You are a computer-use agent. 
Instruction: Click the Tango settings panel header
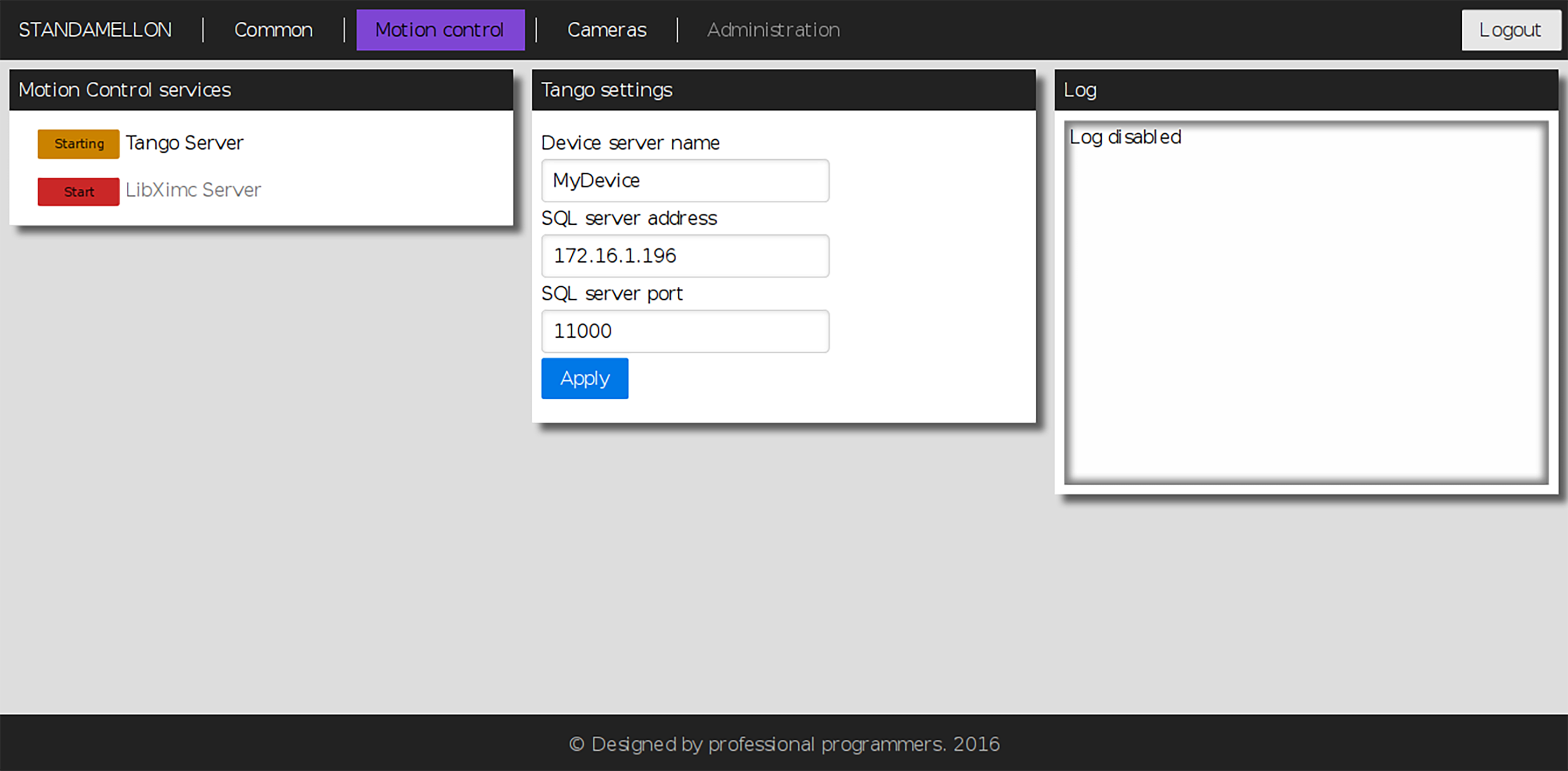[x=783, y=90]
